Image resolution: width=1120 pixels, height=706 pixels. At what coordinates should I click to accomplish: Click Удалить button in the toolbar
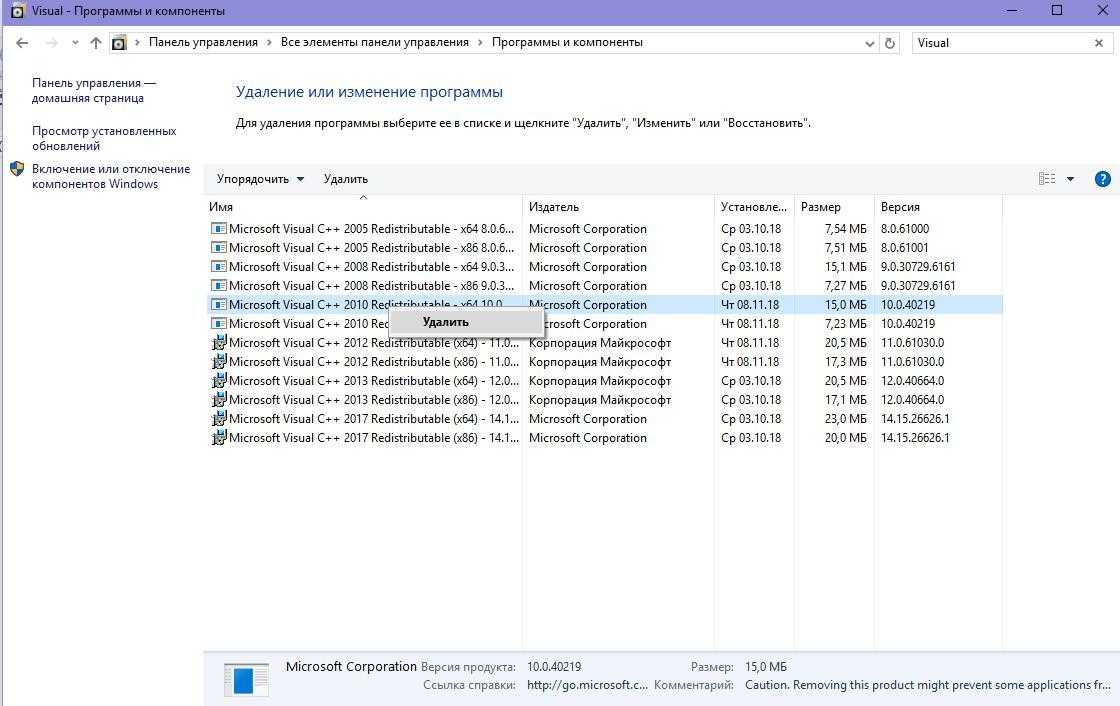point(345,179)
